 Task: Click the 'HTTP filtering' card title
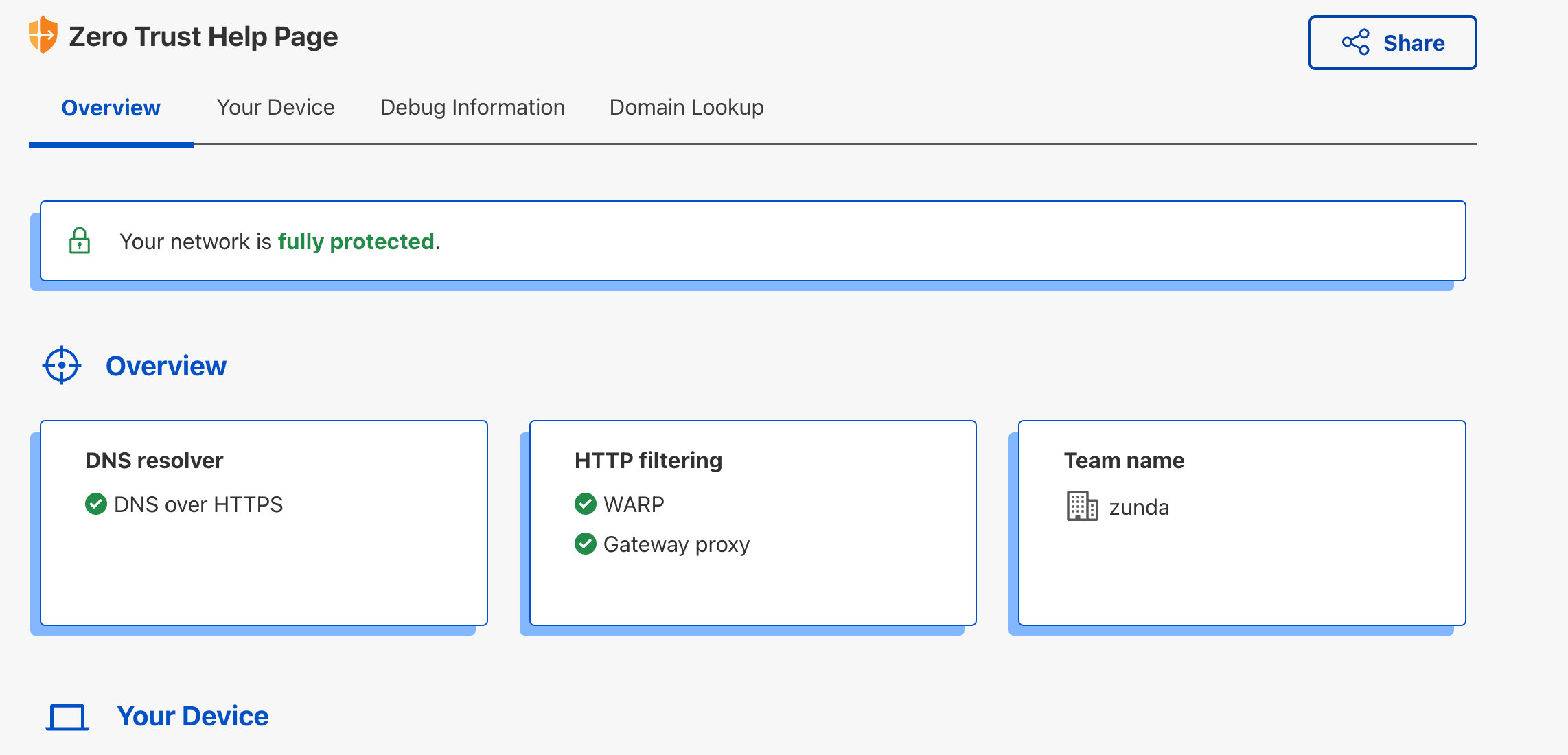point(649,461)
